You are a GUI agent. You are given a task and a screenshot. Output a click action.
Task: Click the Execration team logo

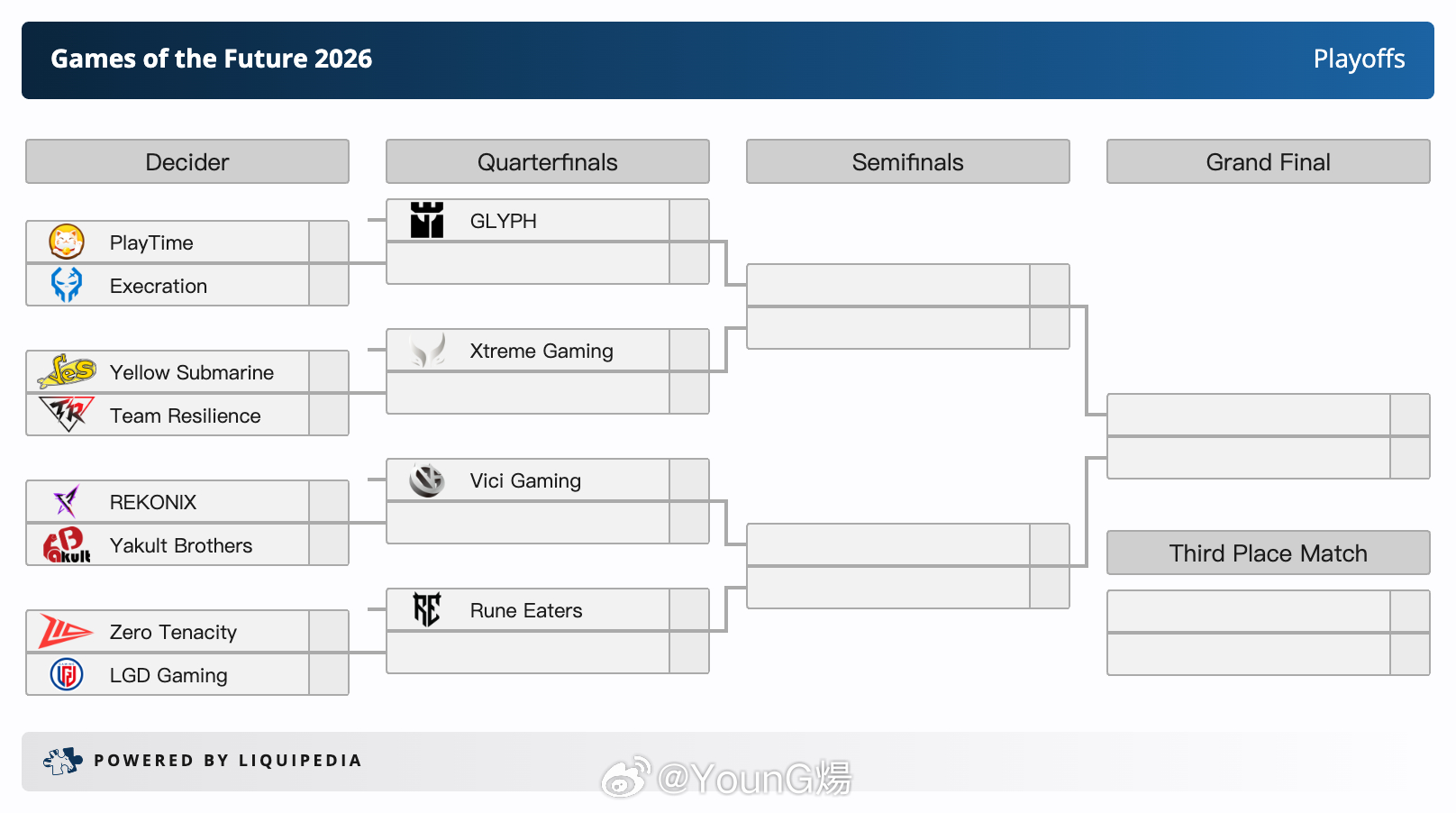point(67,285)
